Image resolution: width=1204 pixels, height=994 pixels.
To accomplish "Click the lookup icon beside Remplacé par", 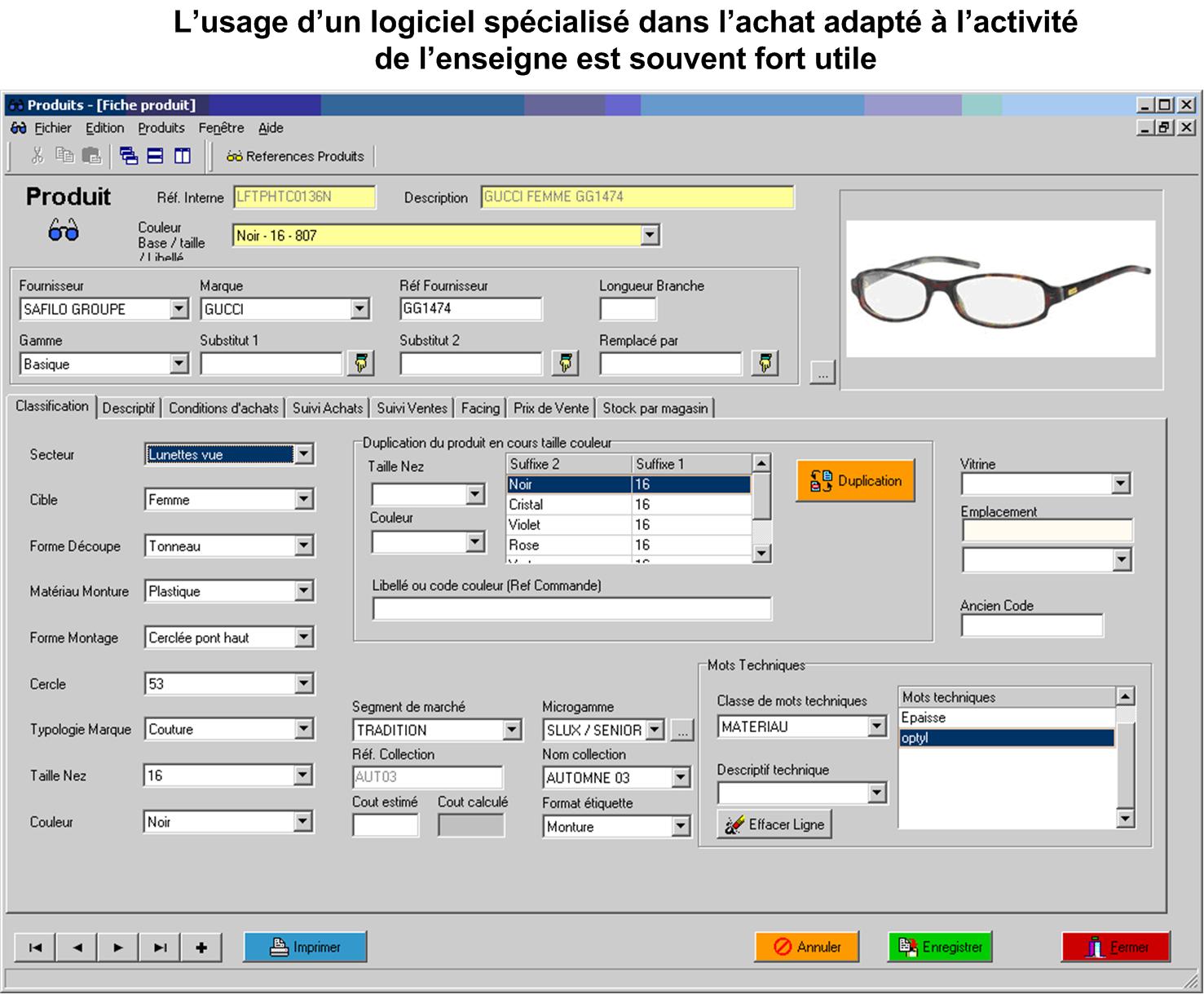I will [x=765, y=363].
